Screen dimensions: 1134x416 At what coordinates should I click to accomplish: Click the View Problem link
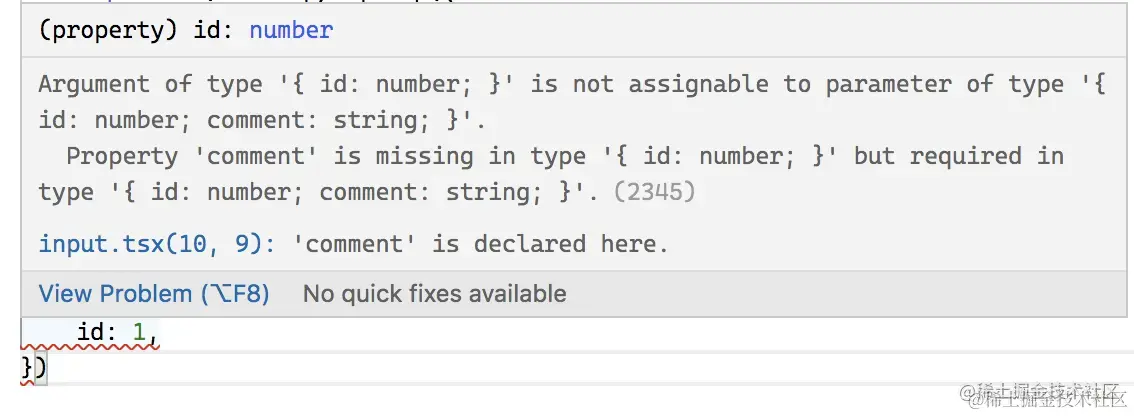pyautogui.click(x=115, y=294)
